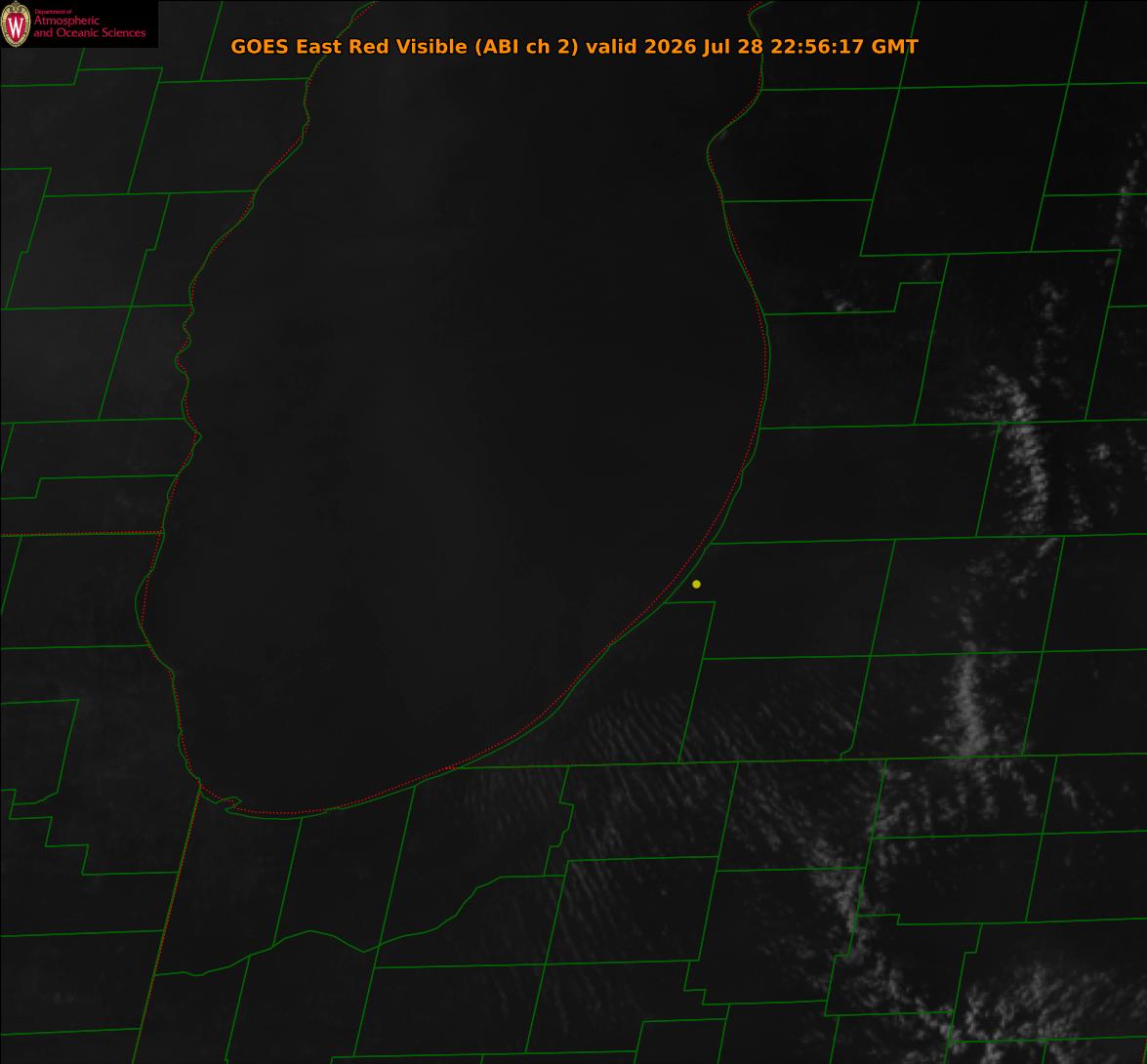The width and height of the screenshot is (1147, 1064).
Task: Select the 2026 Jul 28 date in the title
Action: pyautogui.click(x=703, y=46)
